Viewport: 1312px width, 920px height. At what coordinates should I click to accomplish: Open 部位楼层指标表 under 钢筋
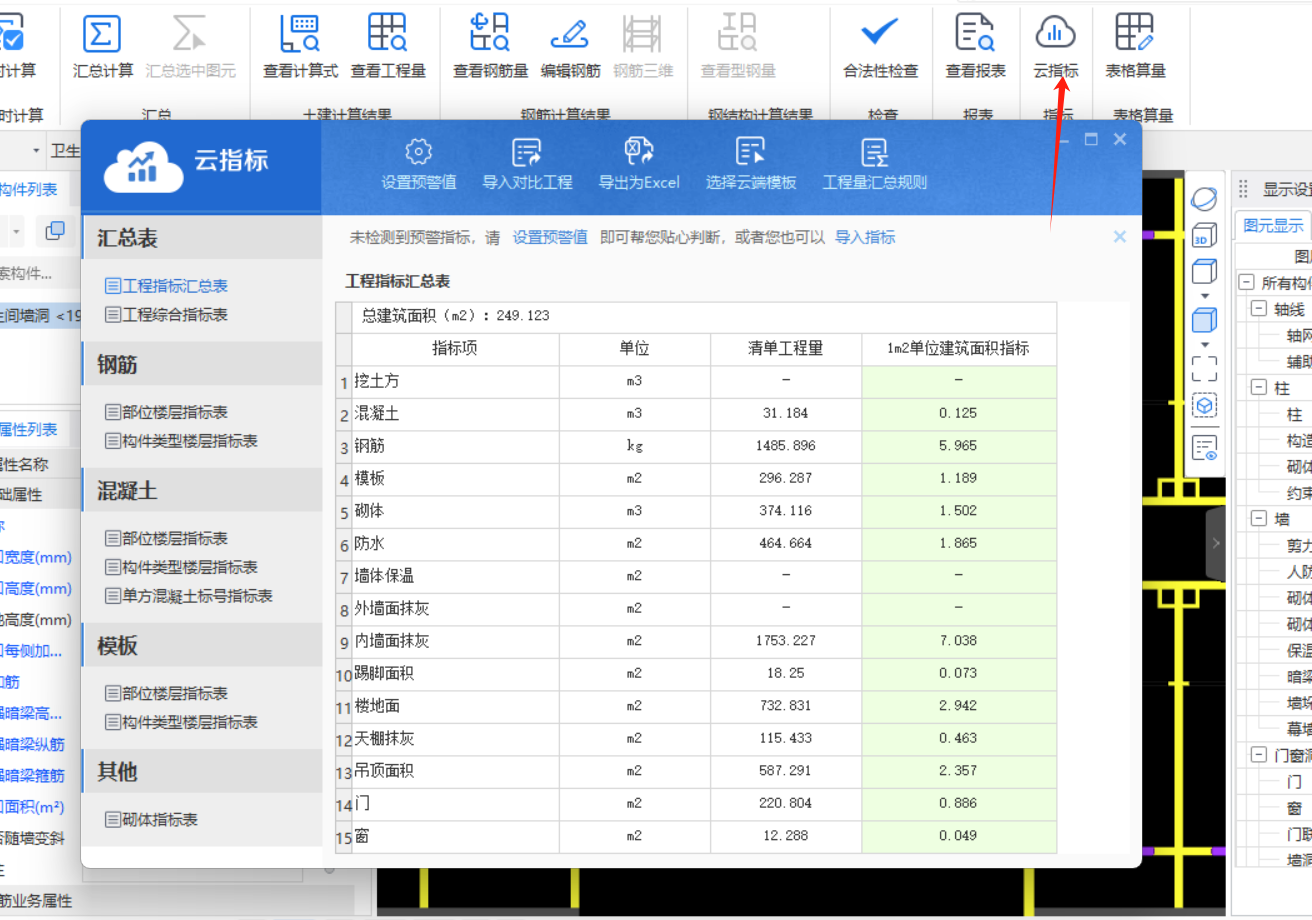click(166, 412)
